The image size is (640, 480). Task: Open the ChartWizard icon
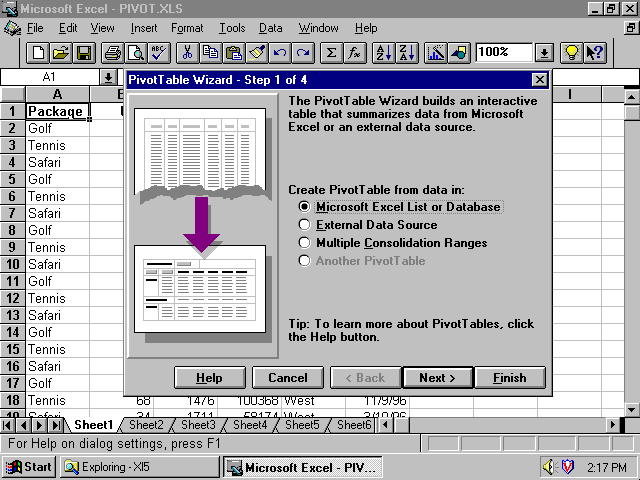436,53
